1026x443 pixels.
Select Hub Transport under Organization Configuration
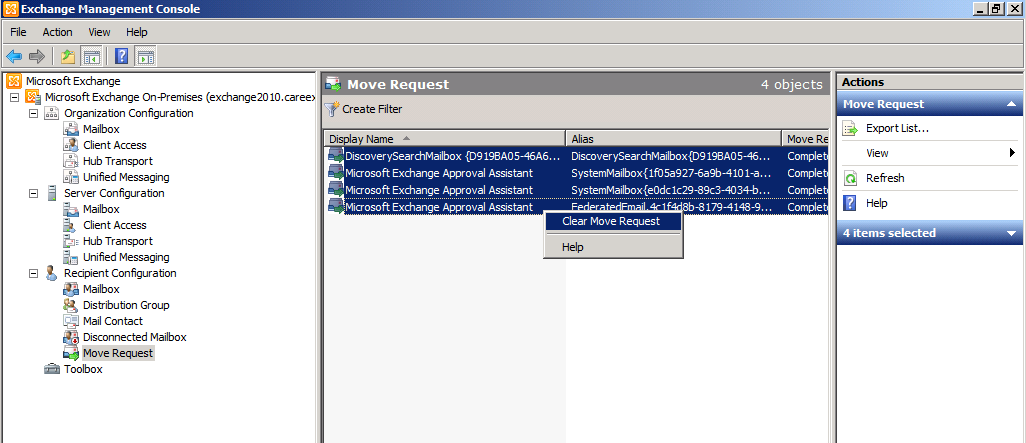[118, 161]
